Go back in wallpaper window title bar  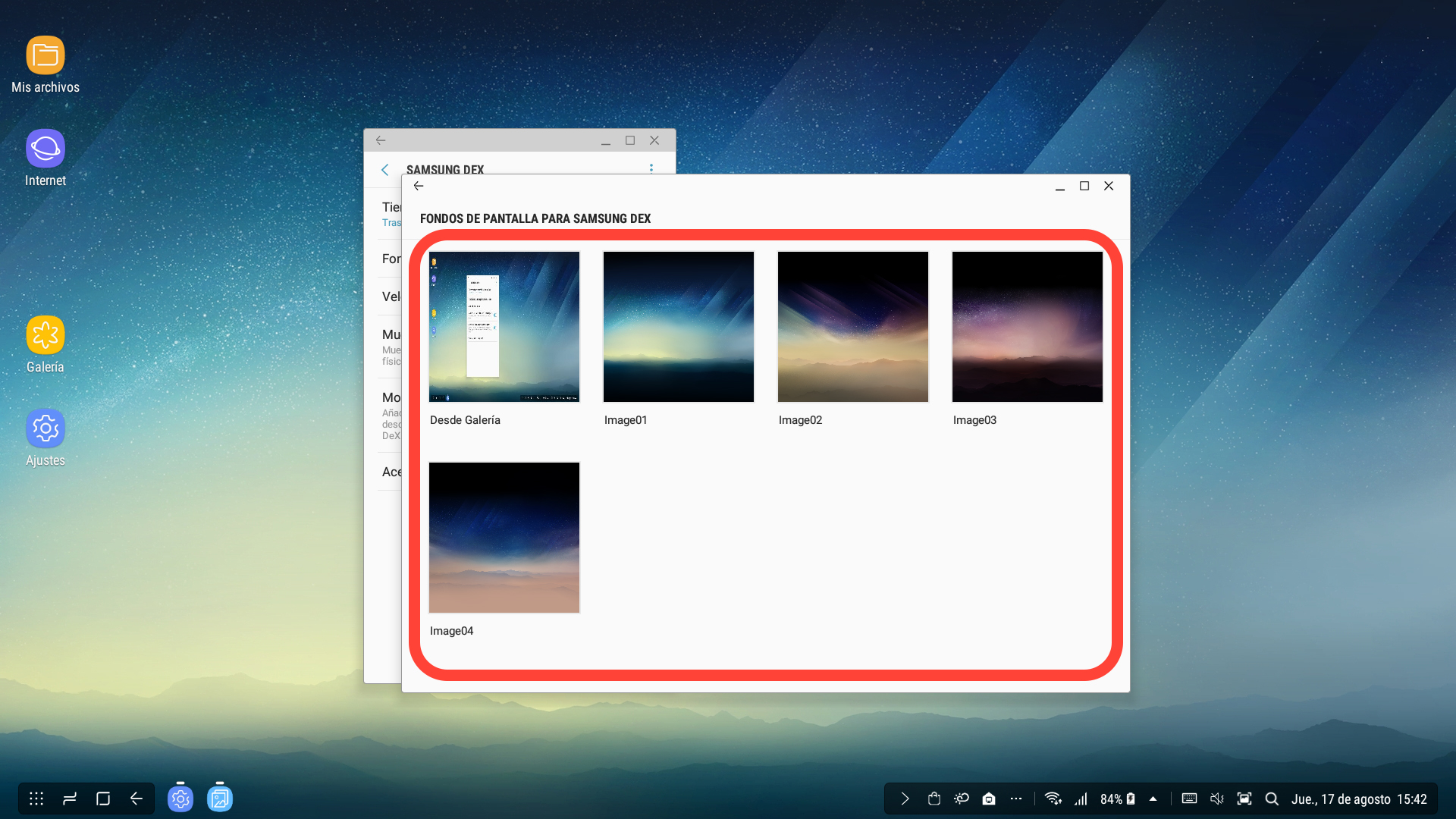[x=419, y=186]
